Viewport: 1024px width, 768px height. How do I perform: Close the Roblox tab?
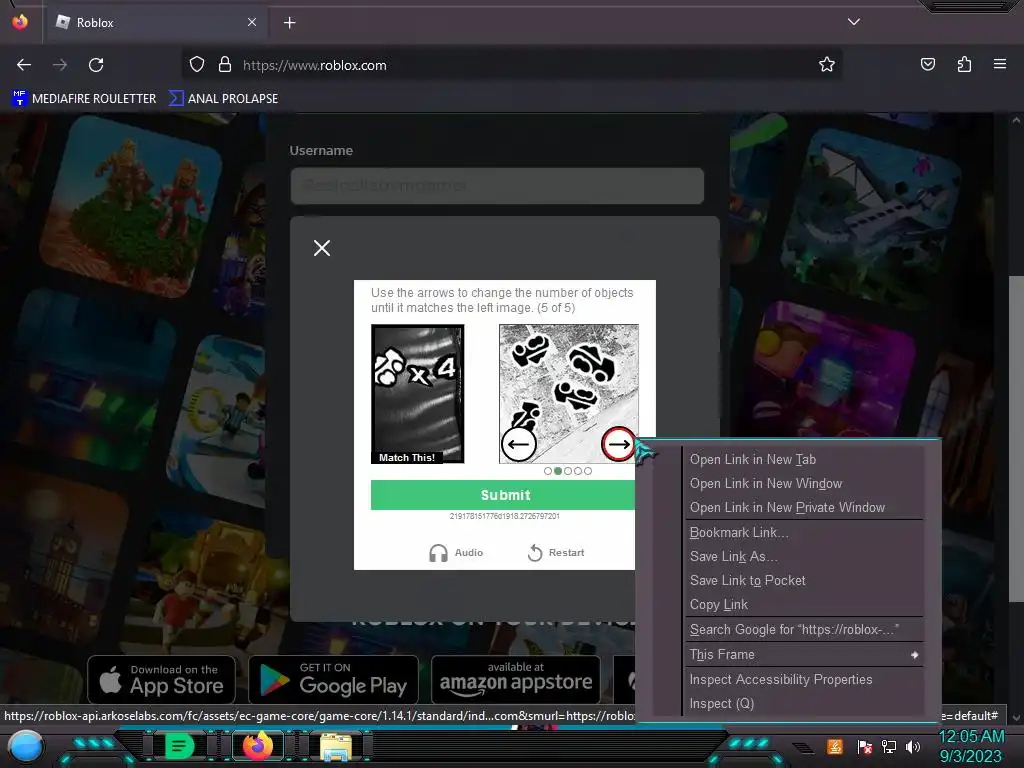click(x=252, y=22)
